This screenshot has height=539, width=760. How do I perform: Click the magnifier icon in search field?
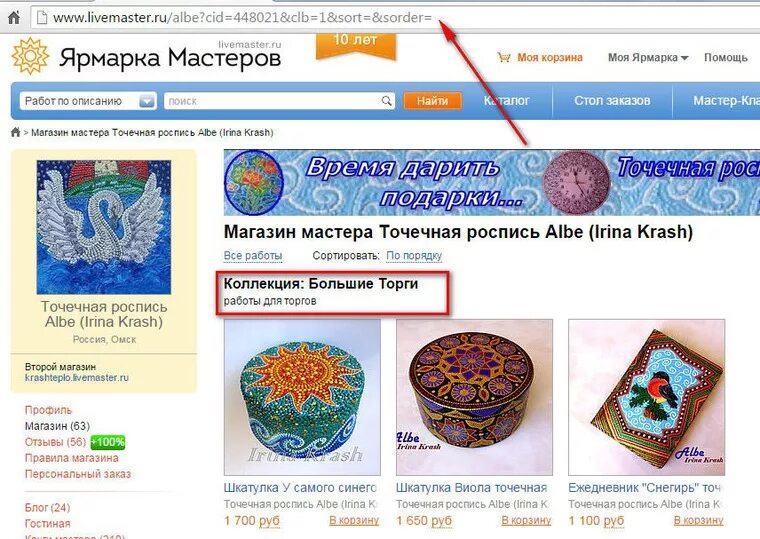pyautogui.click(x=386, y=101)
